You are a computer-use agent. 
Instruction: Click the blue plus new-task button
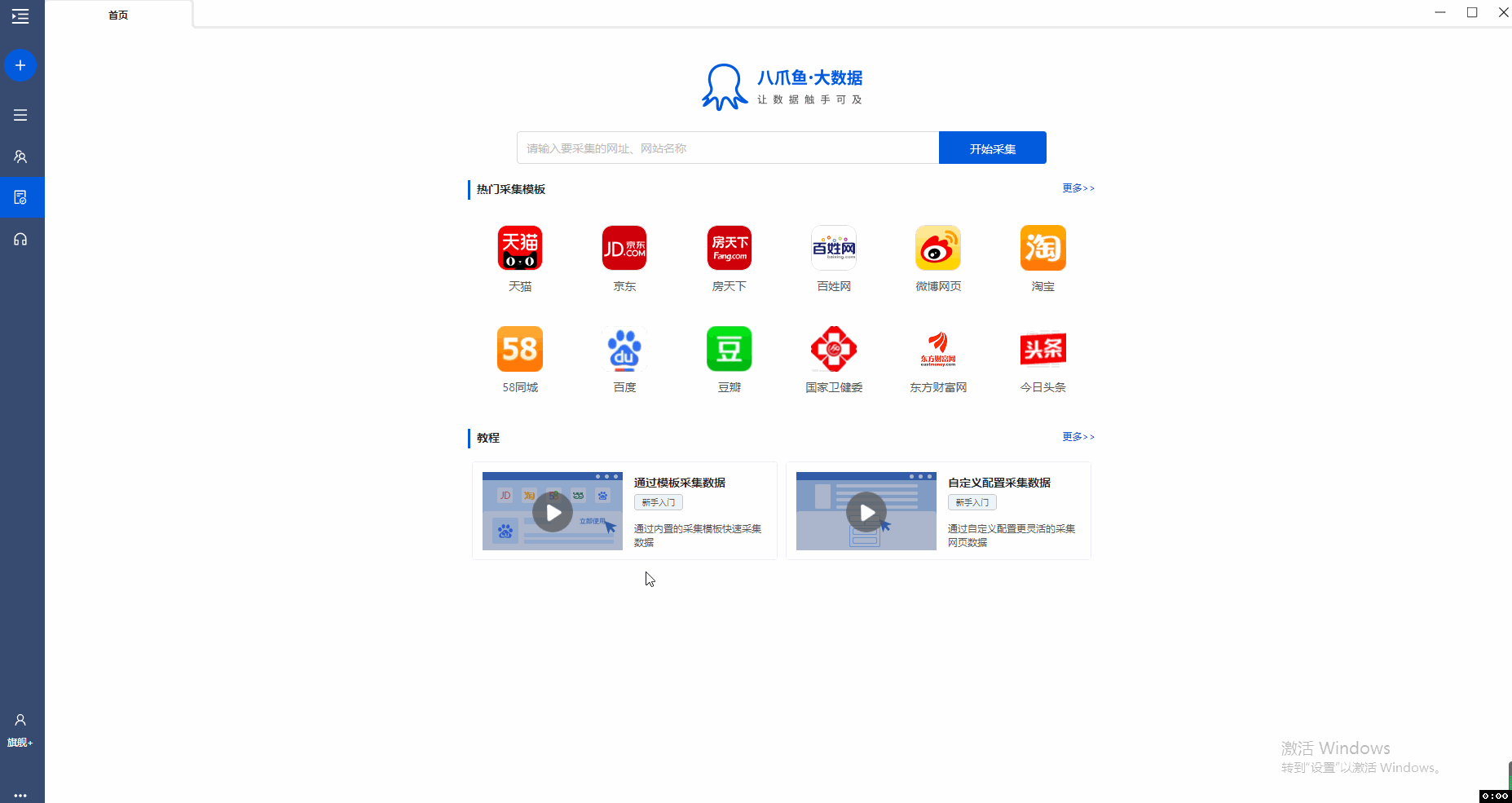[x=20, y=65]
